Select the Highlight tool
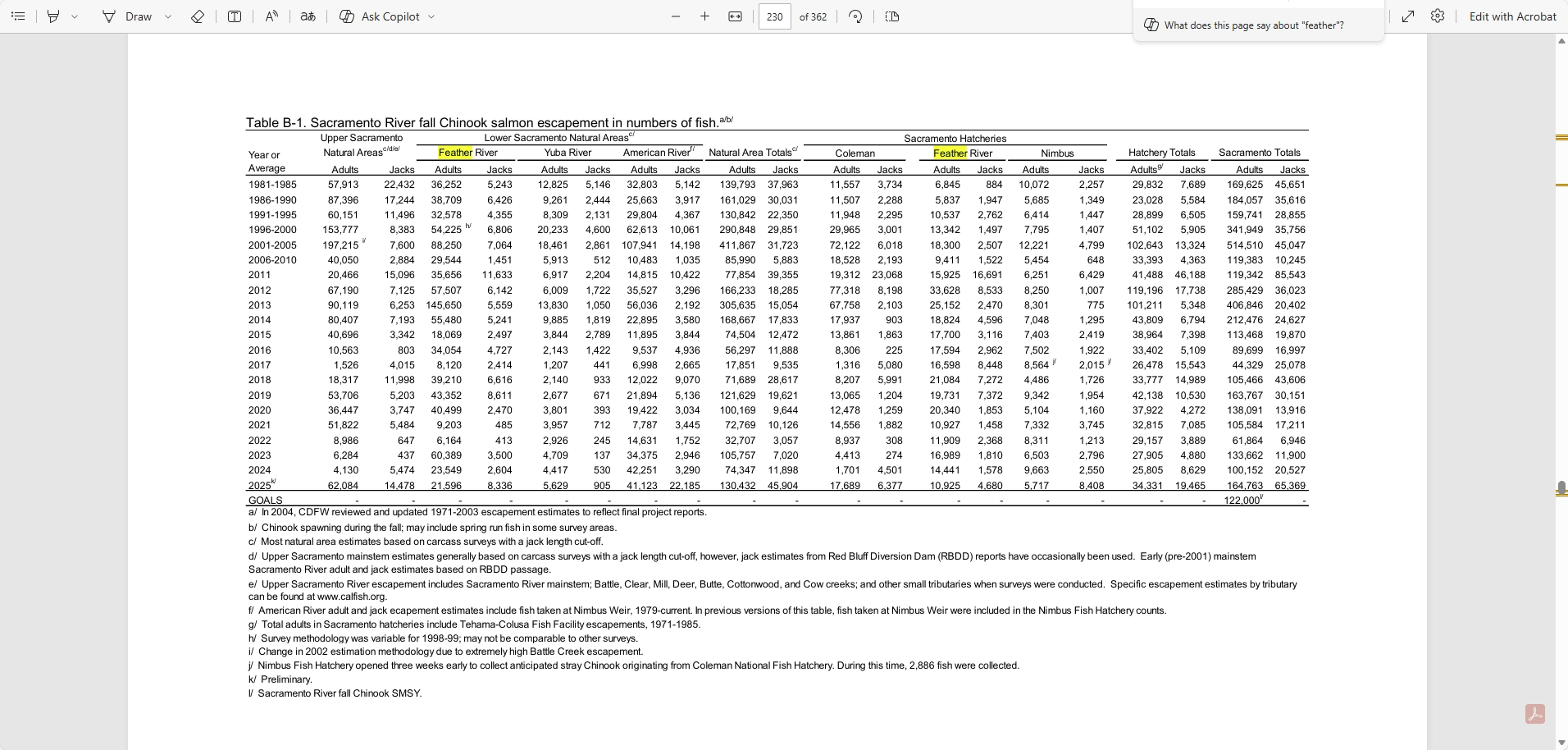1568x750 pixels. click(53, 16)
